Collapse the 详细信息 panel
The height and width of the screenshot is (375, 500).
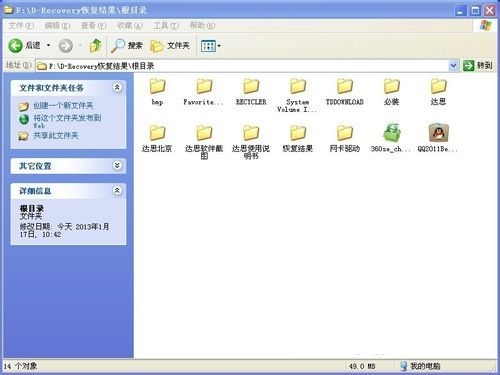tap(117, 190)
